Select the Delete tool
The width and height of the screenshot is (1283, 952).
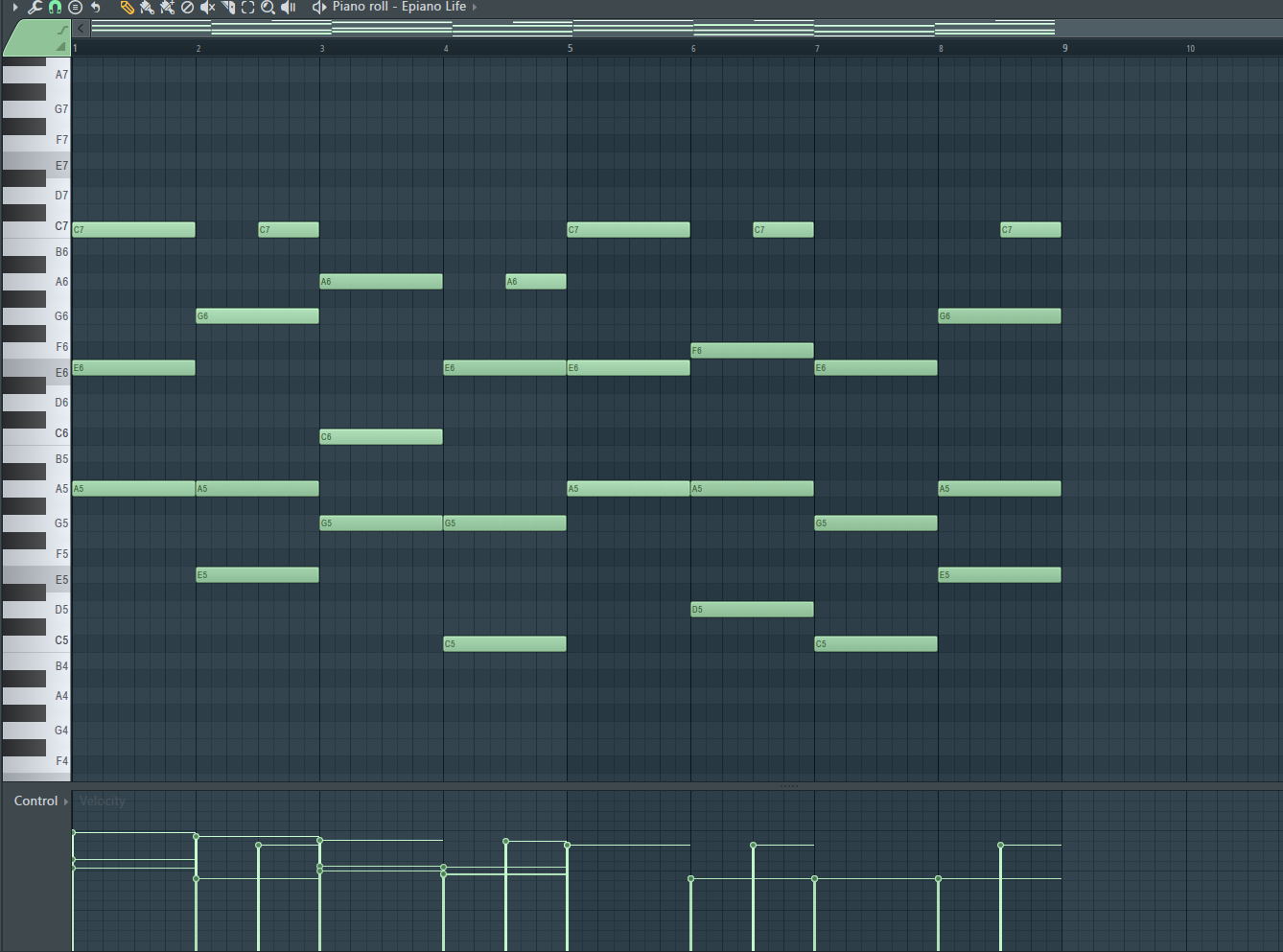pyautogui.click(x=187, y=7)
